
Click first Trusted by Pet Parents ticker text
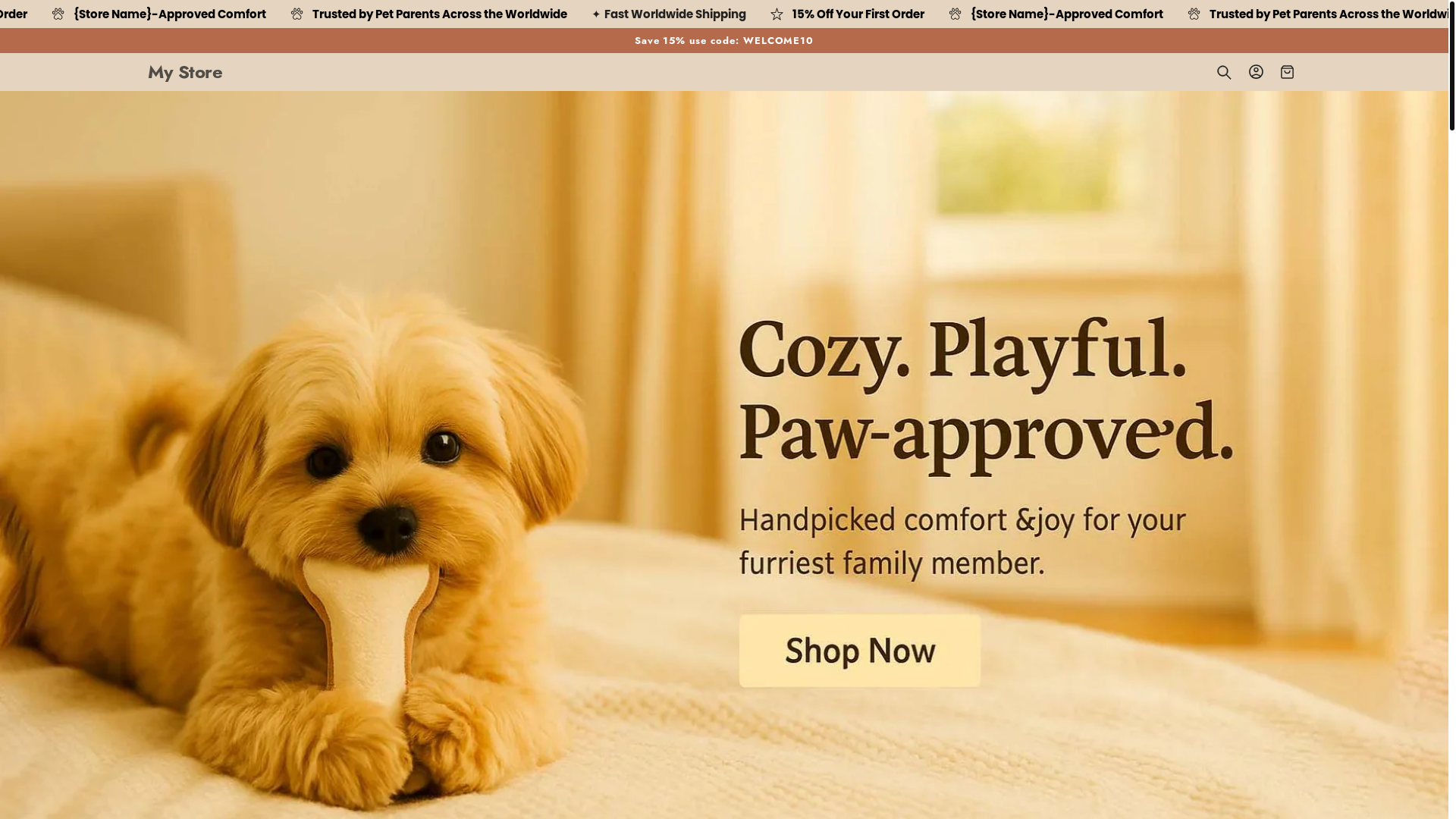click(440, 14)
